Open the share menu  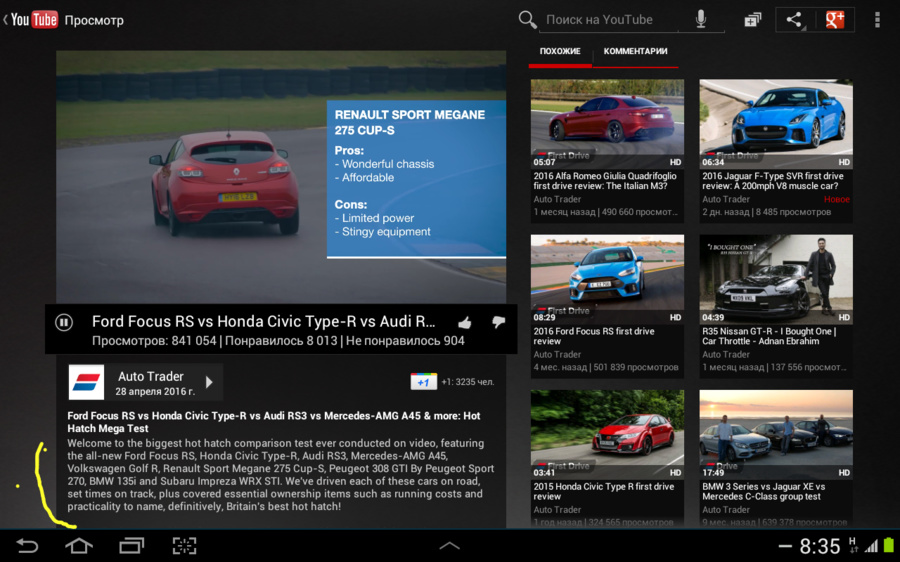[794, 20]
